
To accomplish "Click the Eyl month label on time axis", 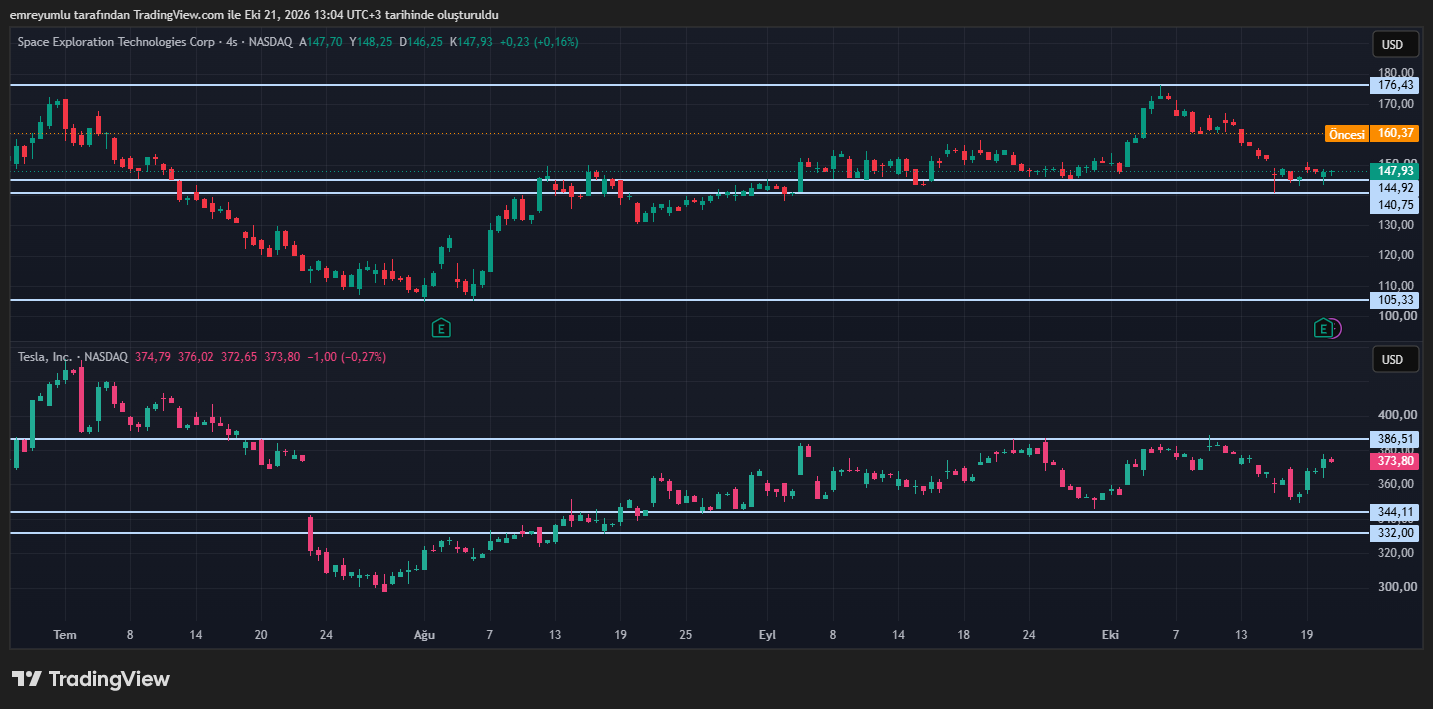I will tap(768, 635).
